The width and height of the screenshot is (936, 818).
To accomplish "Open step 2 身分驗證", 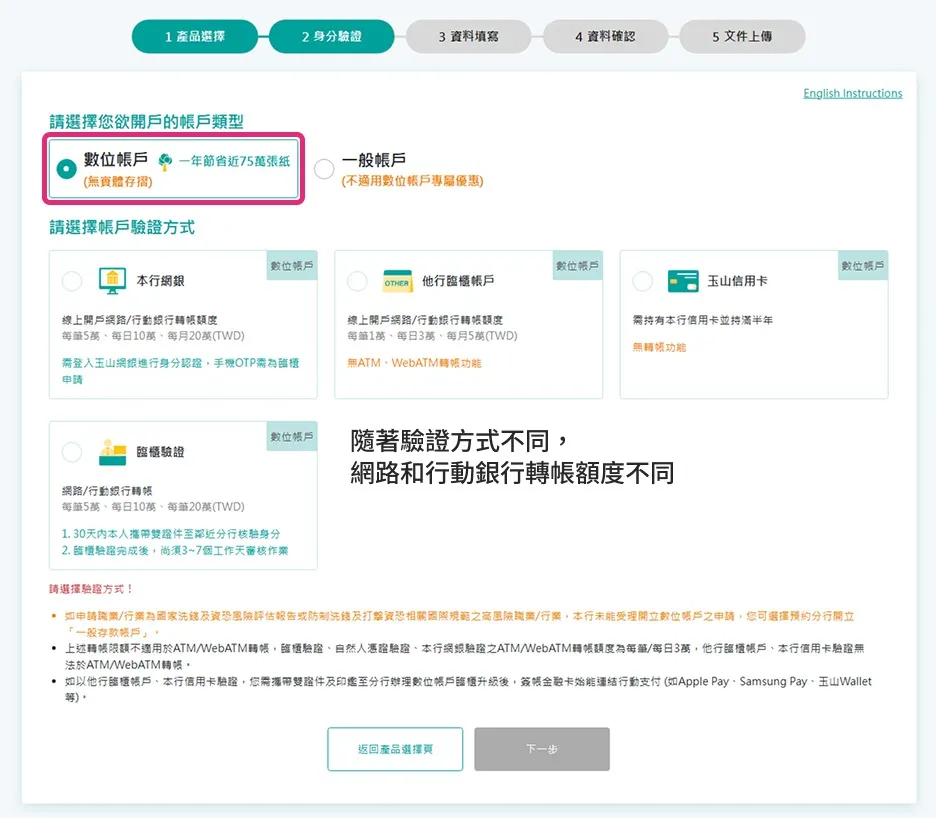I will pos(333,36).
